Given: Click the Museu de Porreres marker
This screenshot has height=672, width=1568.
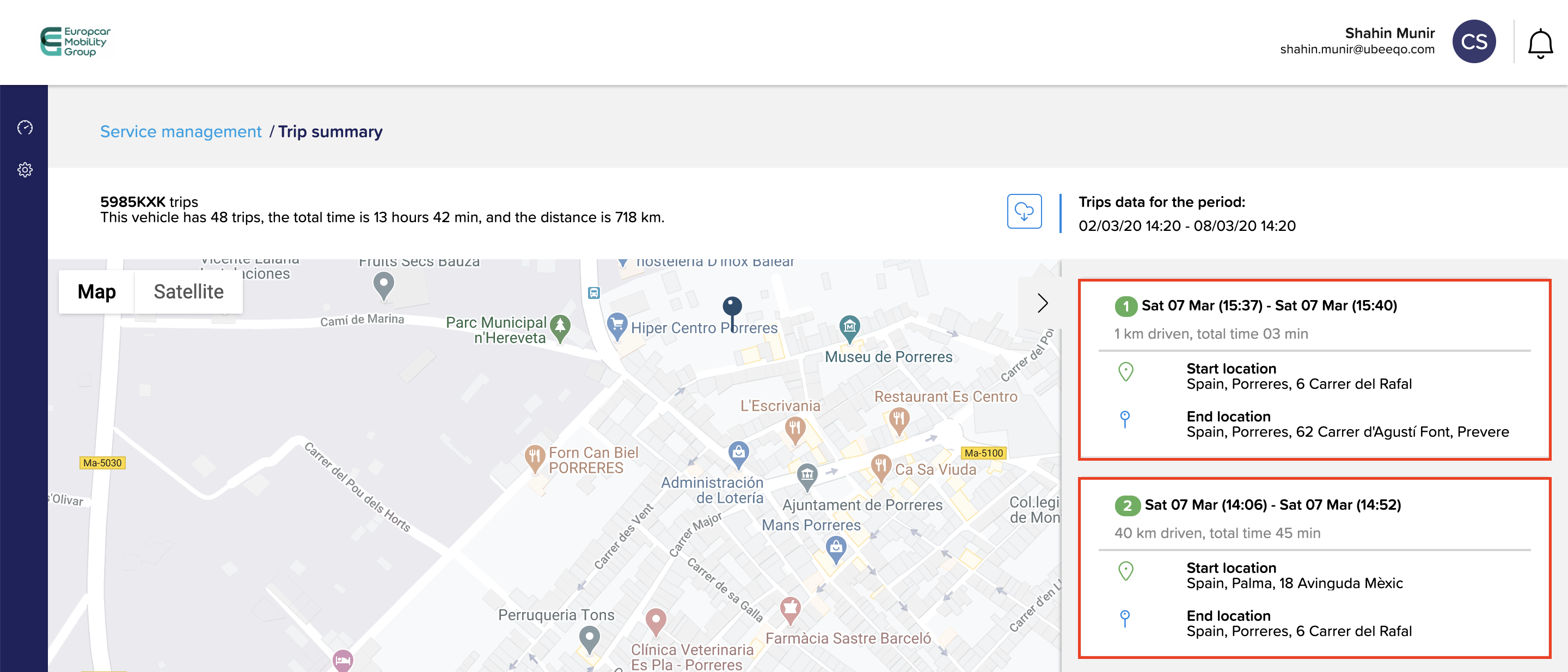Looking at the screenshot, I should pyautogui.click(x=849, y=326).
